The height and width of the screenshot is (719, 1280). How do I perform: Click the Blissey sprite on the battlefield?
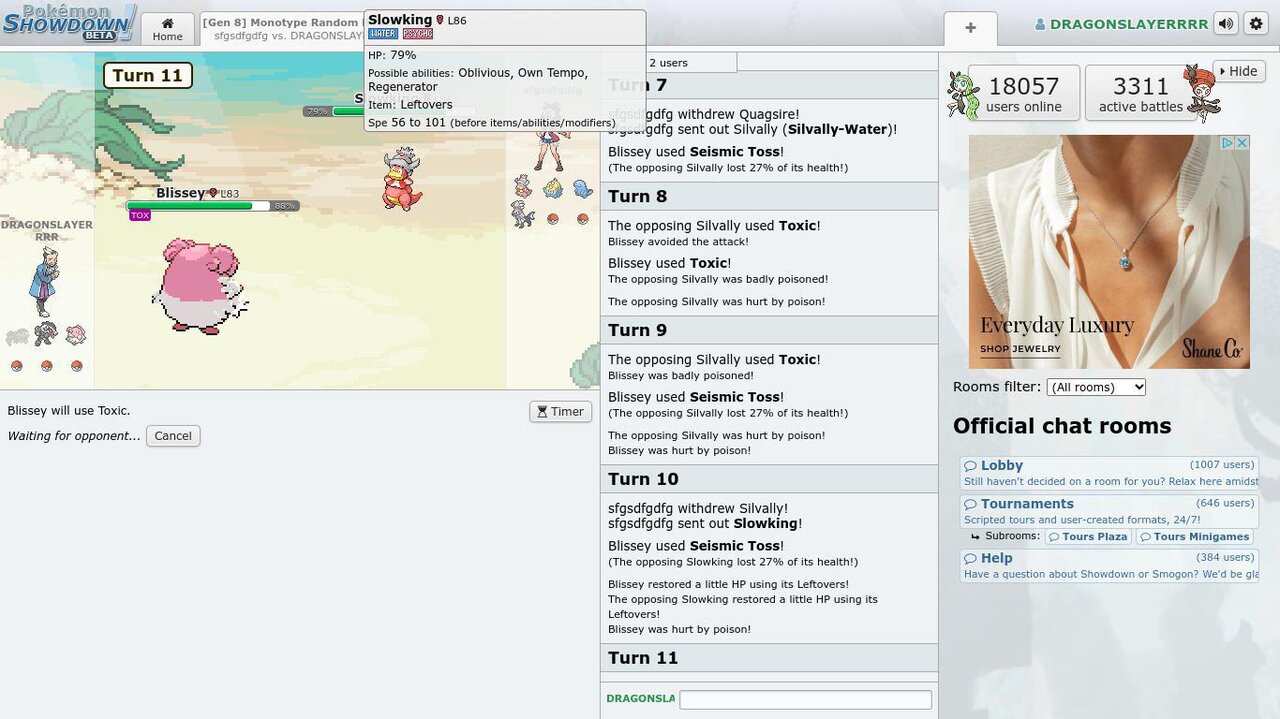click(198, 285)
